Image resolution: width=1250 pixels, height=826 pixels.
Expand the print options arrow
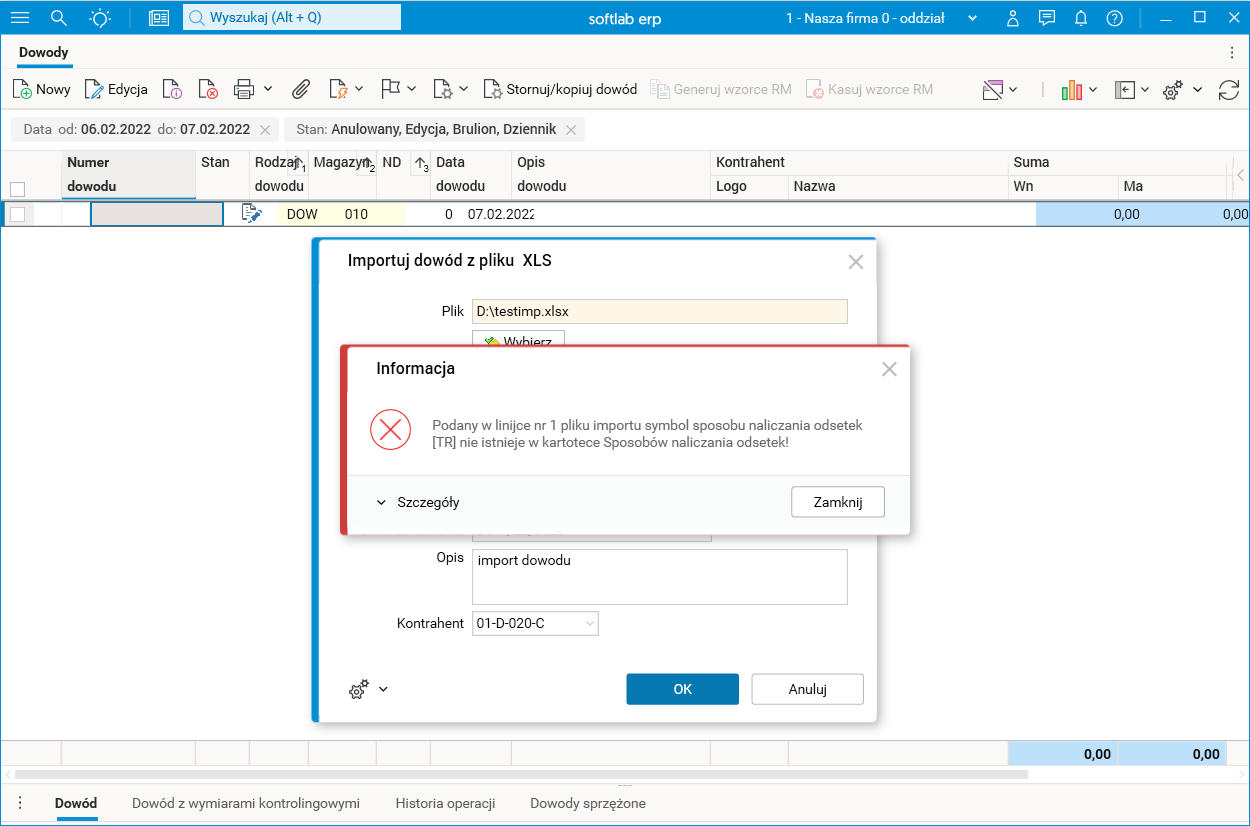(268, 89)
